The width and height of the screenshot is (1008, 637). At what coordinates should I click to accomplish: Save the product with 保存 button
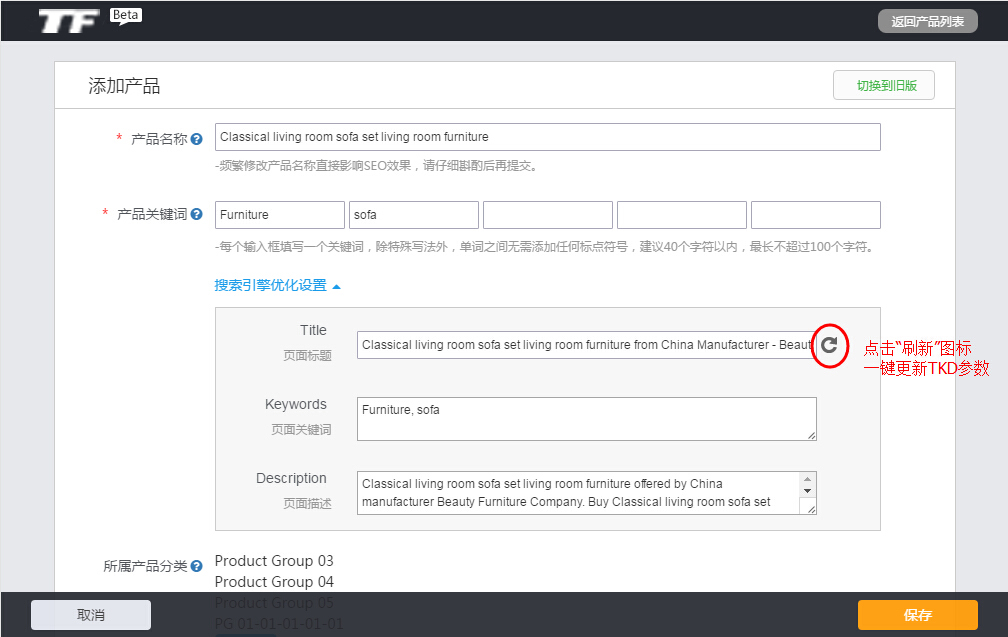[x=917, y=615]
